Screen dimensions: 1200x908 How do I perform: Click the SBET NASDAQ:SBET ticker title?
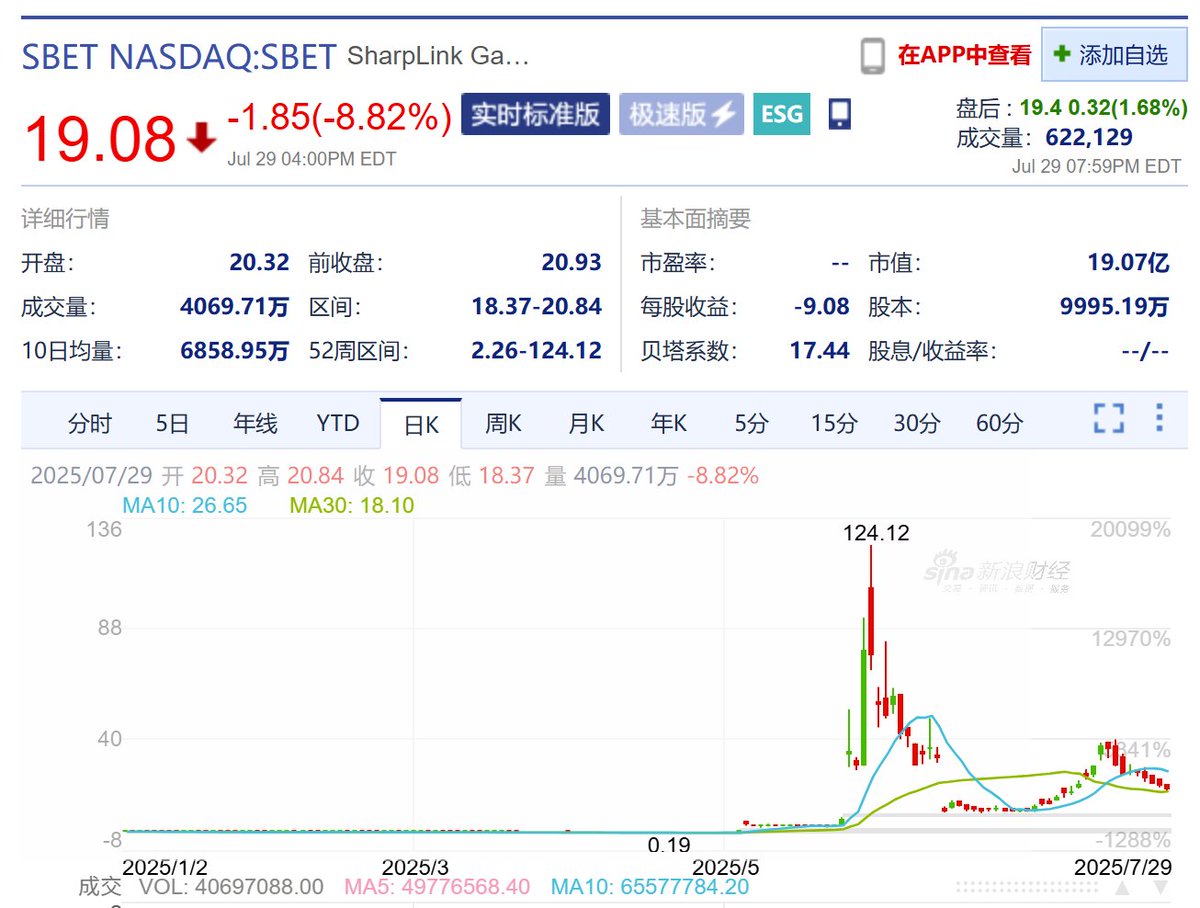(x=179, y=56)
